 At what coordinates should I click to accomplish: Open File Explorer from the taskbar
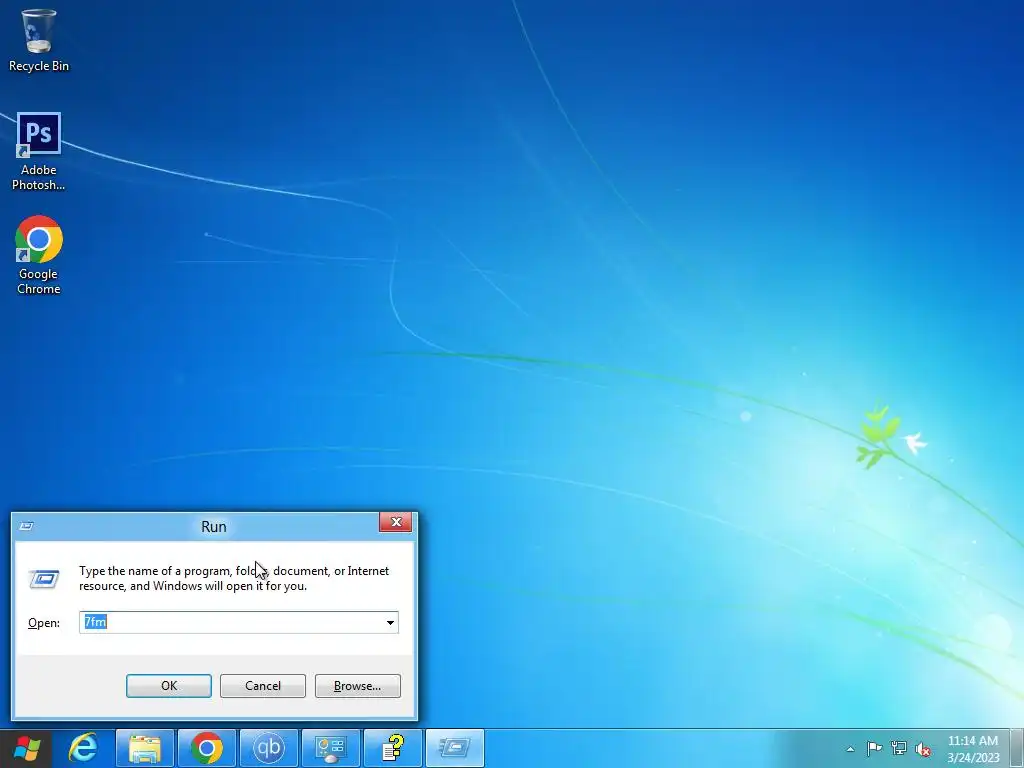[145, 748]
